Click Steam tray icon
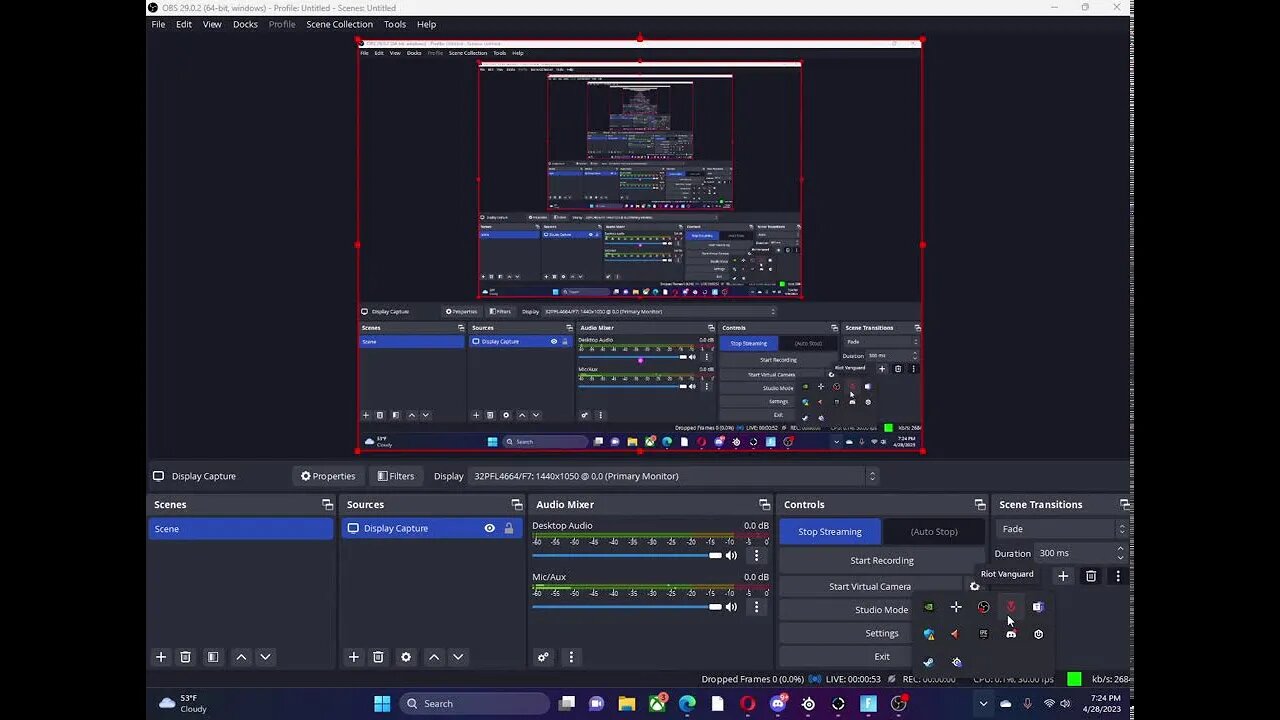Viewport: 1280px width, 720px height. click(929, 662)
